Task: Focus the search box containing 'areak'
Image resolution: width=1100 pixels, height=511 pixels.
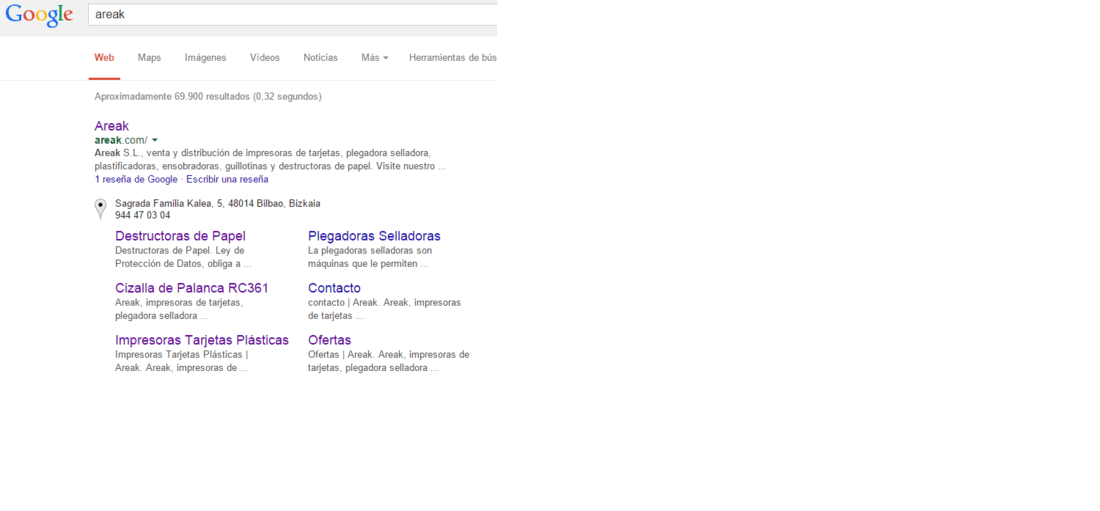Action: click(293, 14)
